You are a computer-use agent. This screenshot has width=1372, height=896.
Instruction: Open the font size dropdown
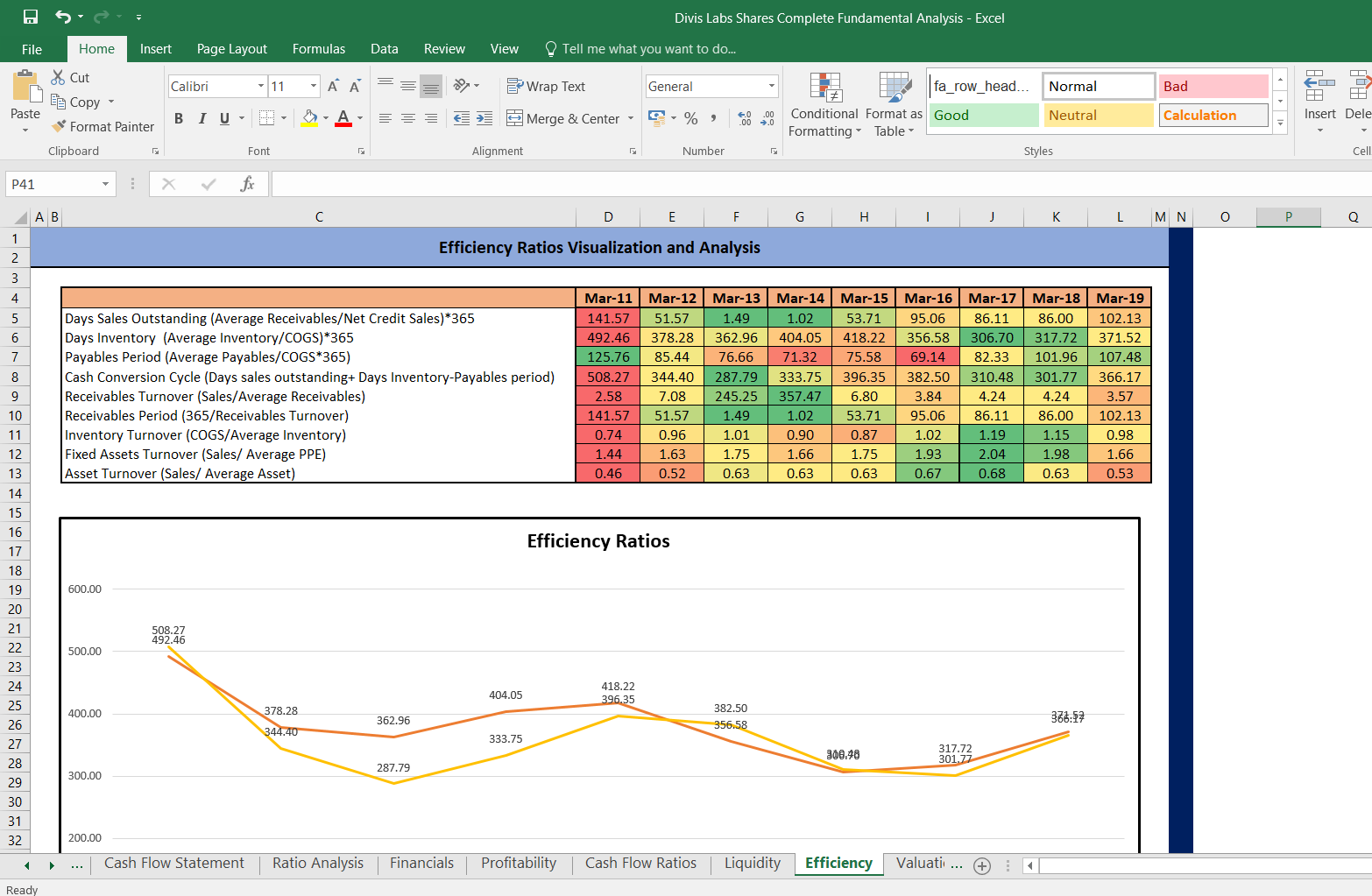point(314,86)
